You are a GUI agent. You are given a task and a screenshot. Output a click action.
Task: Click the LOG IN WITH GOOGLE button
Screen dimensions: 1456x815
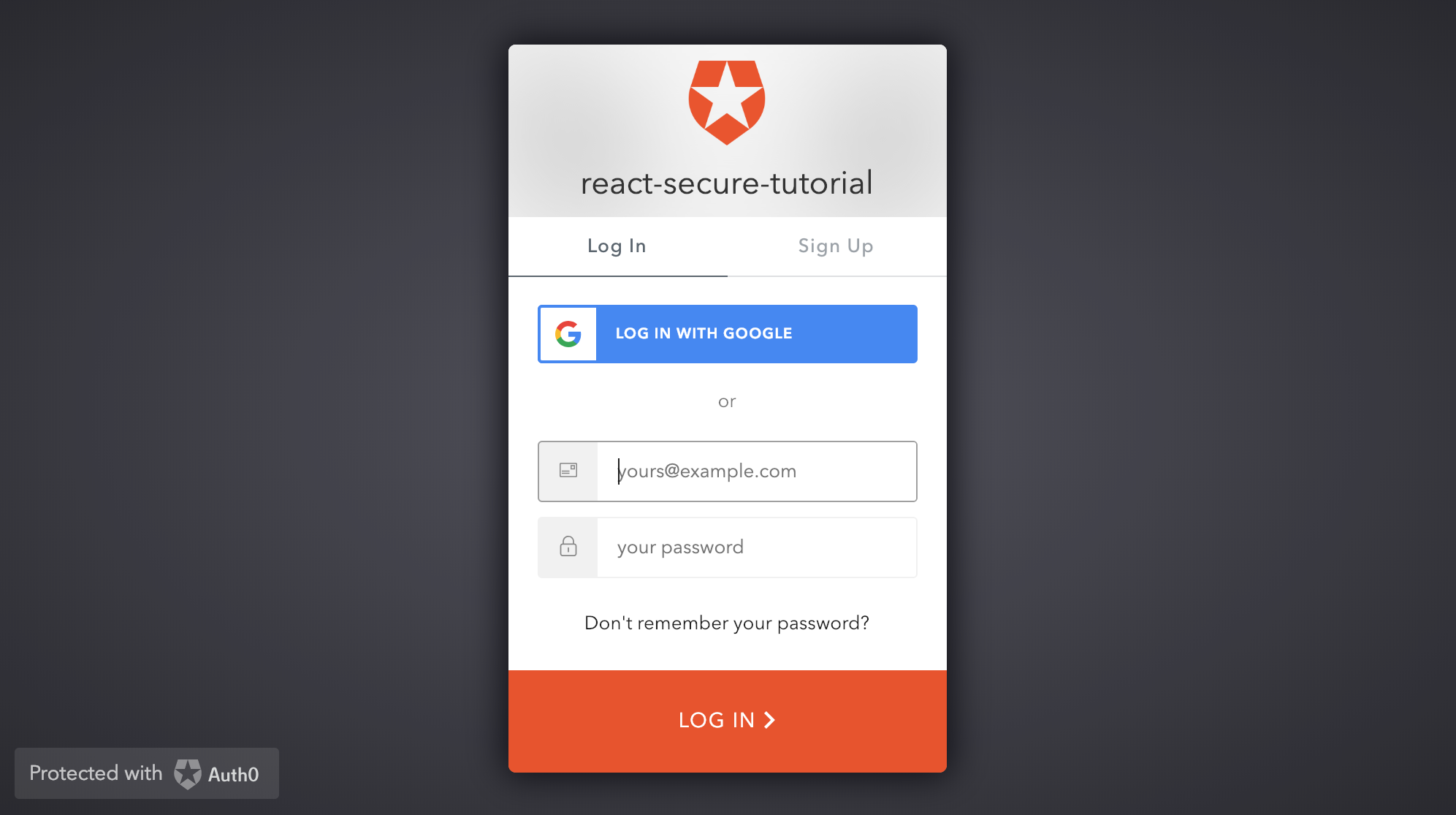click(727, 334)
